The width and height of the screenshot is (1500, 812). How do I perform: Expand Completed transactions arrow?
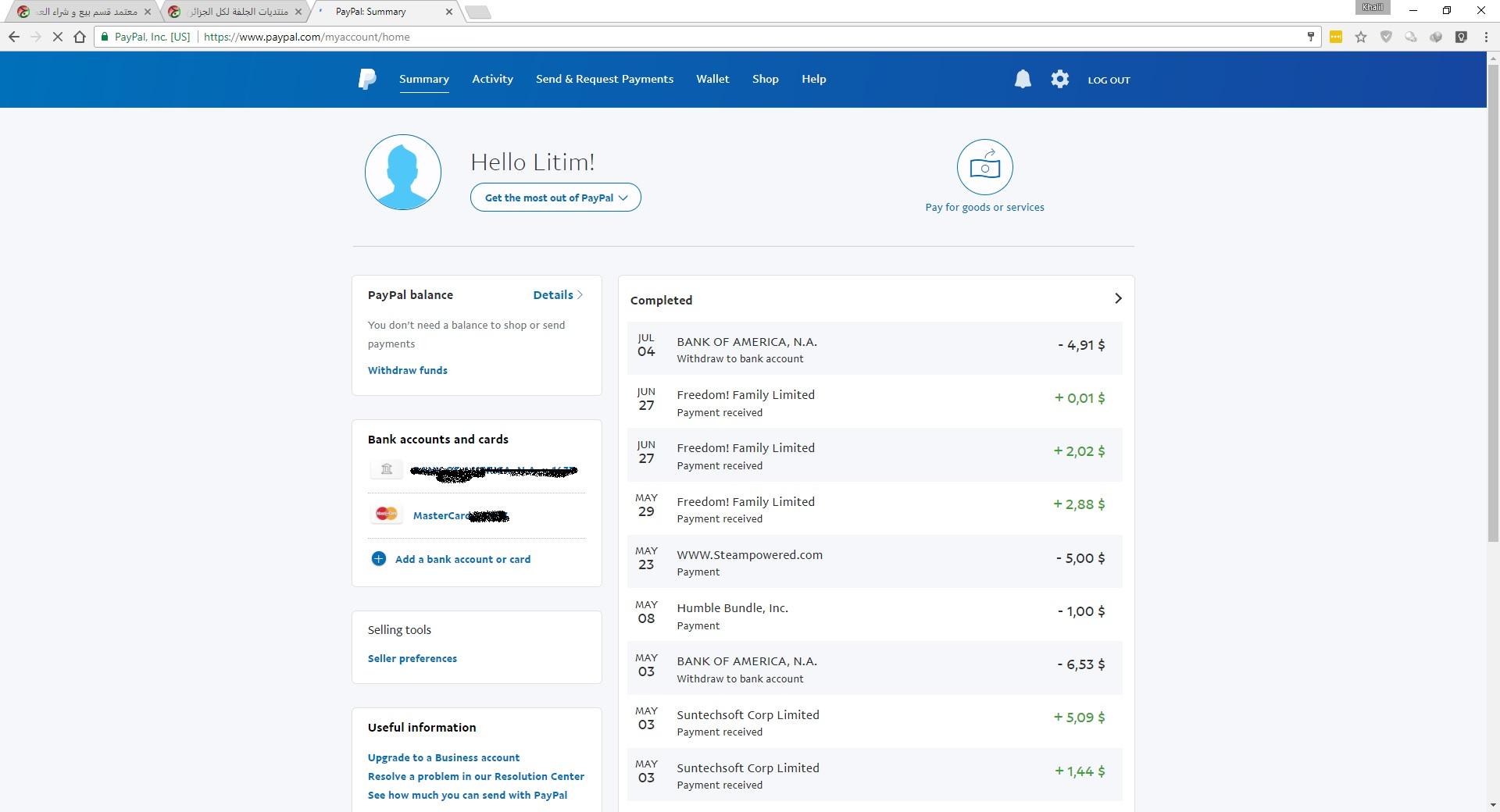point(1118,298)
